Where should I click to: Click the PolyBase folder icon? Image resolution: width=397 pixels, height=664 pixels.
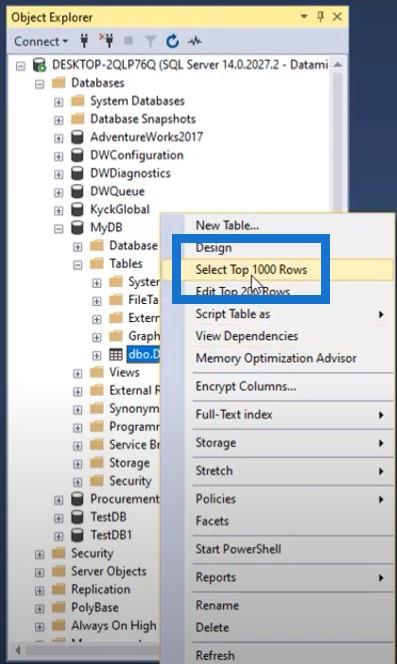pyautogui.click(x=58, y=608)
